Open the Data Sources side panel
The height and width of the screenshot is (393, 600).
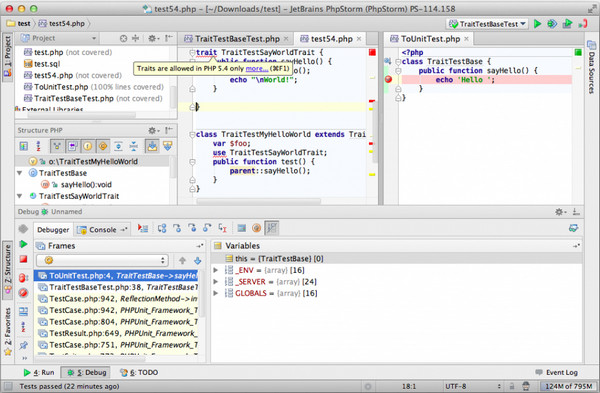tap(592, 67)
